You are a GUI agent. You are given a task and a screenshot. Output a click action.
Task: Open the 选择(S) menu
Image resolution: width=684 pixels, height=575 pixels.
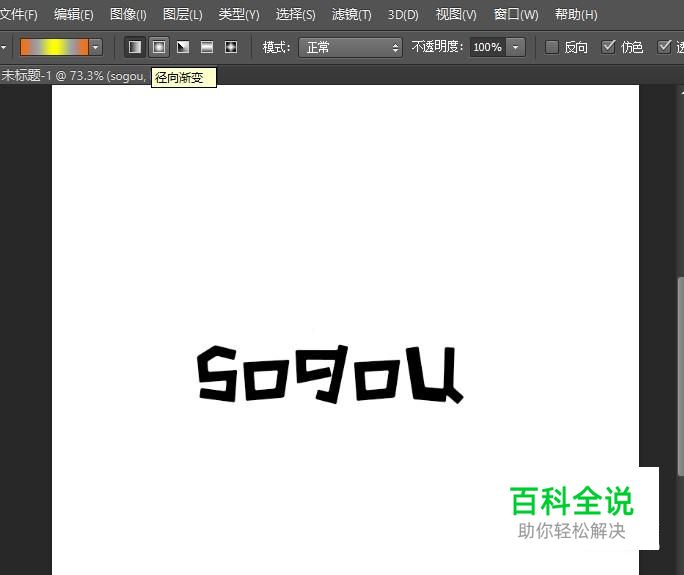(295, 14)
